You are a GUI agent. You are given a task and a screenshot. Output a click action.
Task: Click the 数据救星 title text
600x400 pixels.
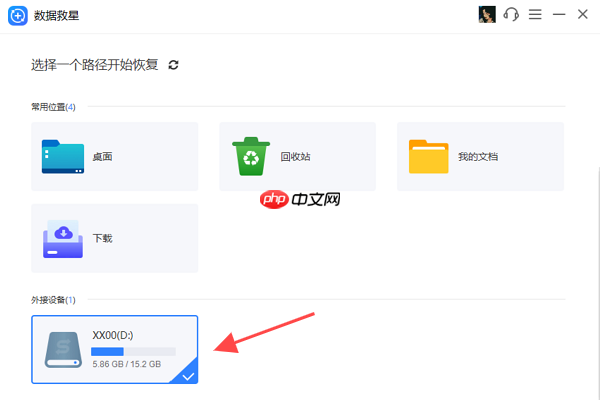(56, 16)
